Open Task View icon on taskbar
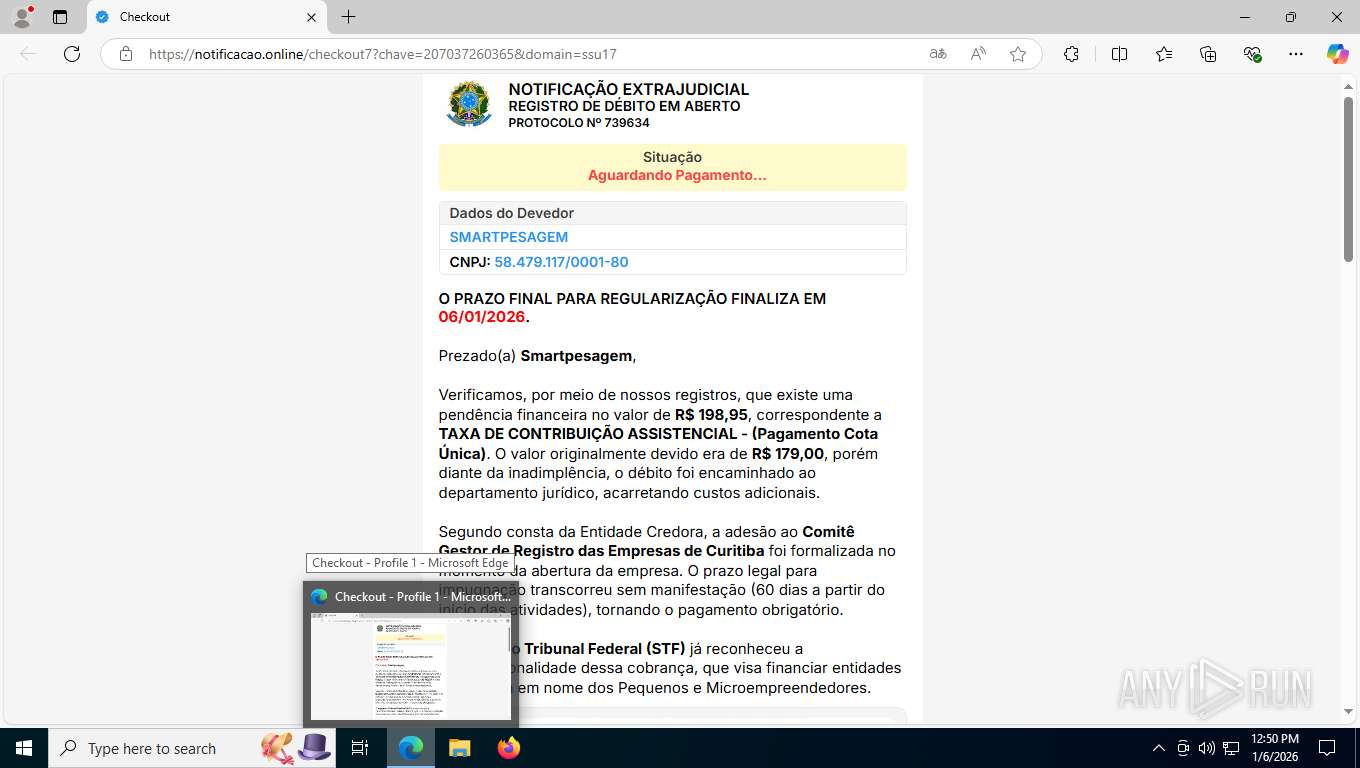 (x=360, y=748)
